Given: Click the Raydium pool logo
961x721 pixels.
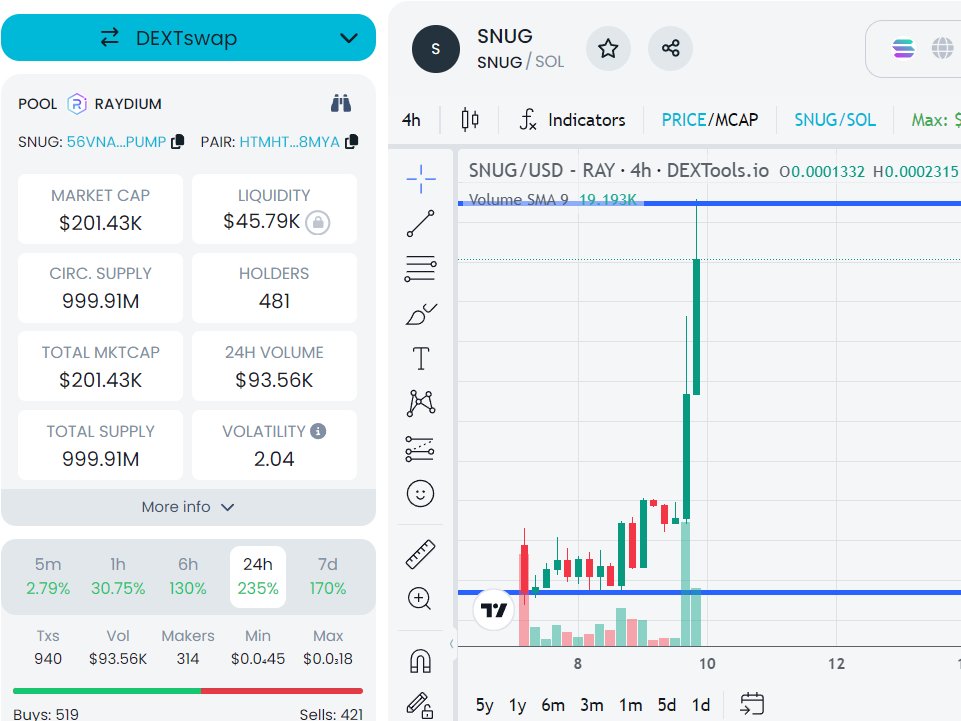Looking at the screenshot, I should [x=77, y=104].
